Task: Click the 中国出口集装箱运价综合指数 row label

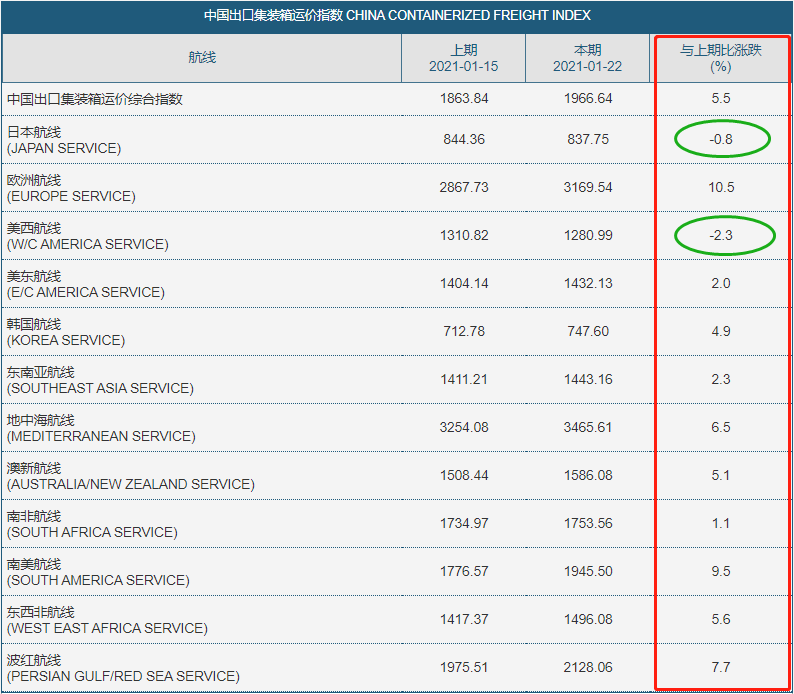Action: point(95,99)
